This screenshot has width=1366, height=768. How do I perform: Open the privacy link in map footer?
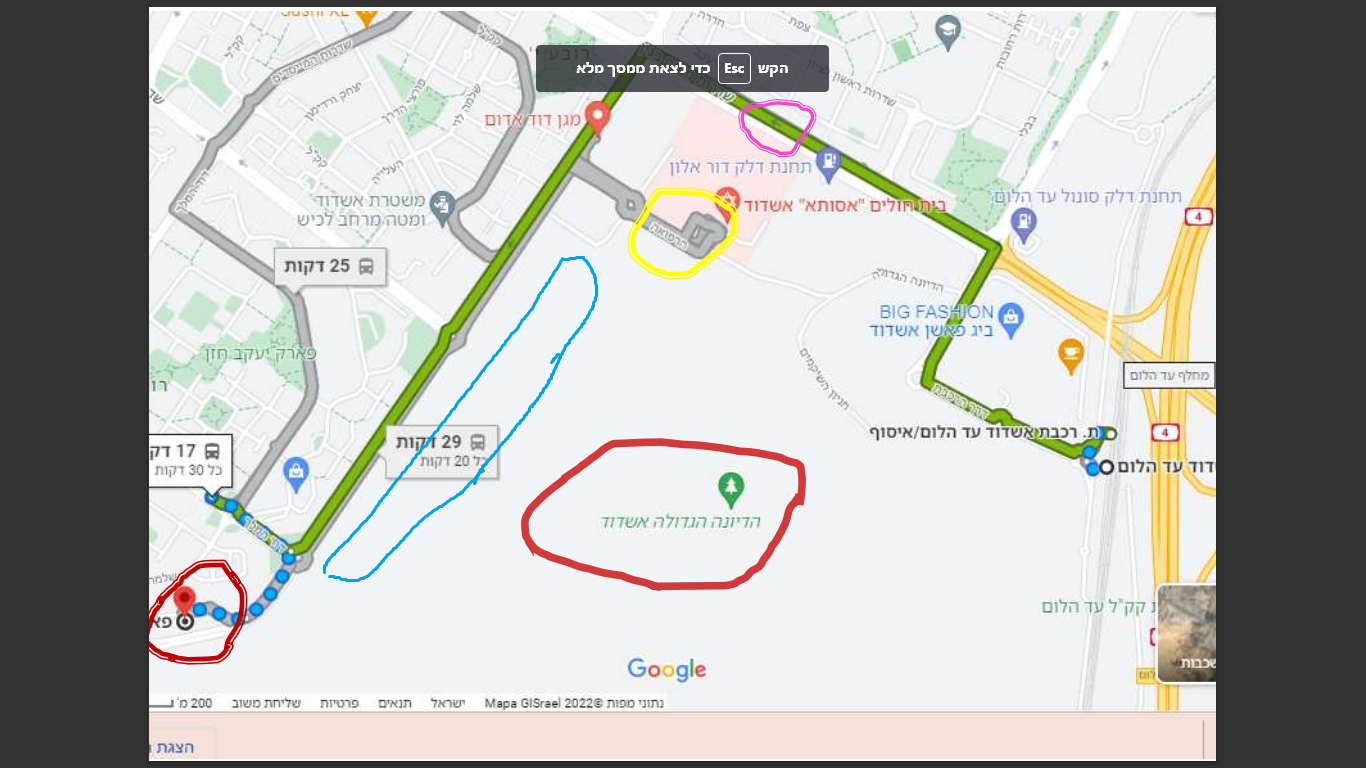(339, 703)
